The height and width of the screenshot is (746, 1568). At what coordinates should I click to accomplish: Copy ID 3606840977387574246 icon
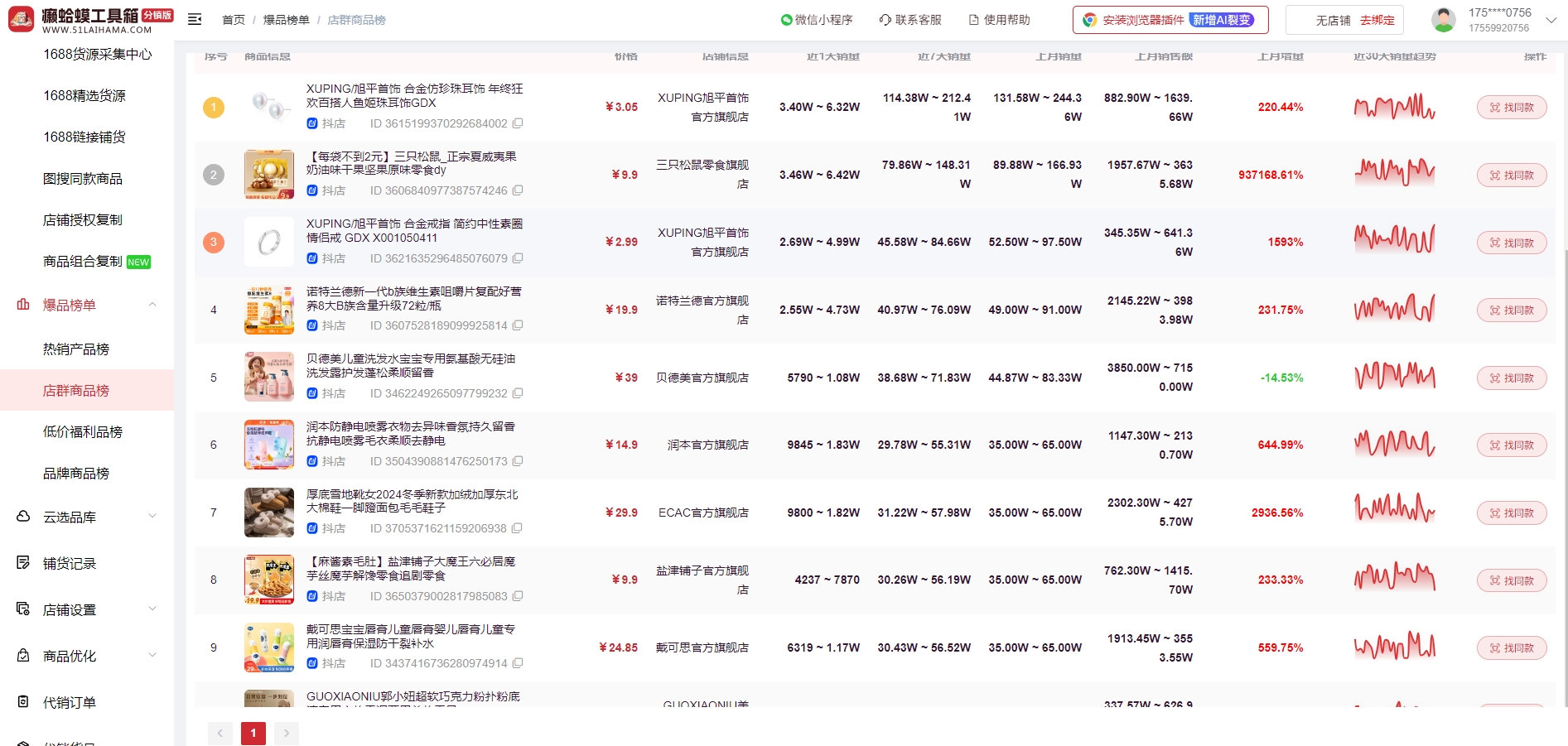[x=518, y=190]
